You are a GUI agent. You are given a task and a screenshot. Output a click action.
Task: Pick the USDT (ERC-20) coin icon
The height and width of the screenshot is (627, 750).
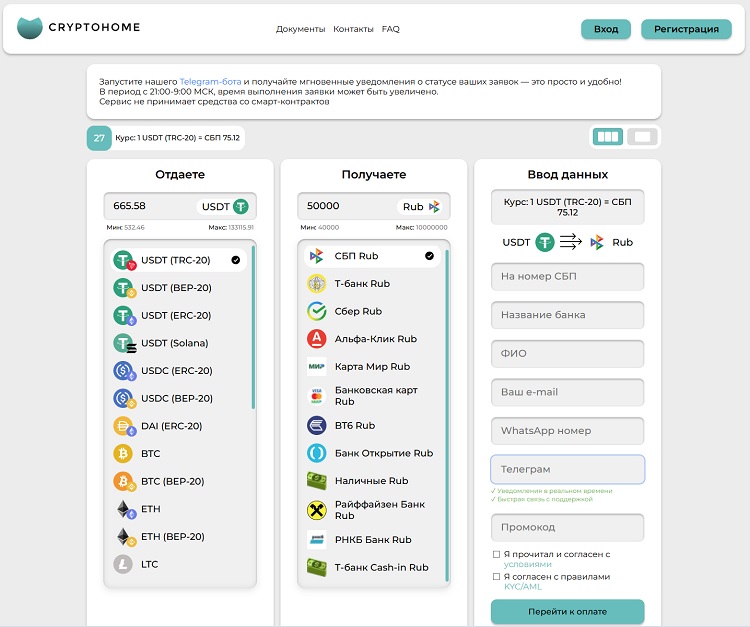tap(124, 316)
